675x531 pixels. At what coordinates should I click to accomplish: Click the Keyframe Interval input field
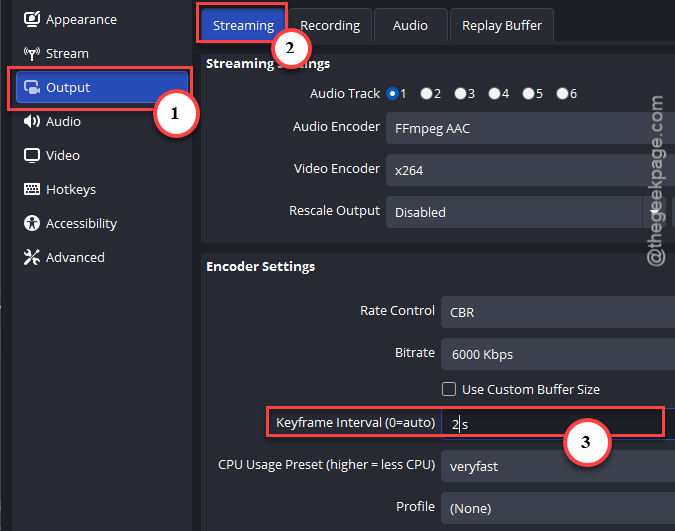pyautogui.click(x=558, y=423)
